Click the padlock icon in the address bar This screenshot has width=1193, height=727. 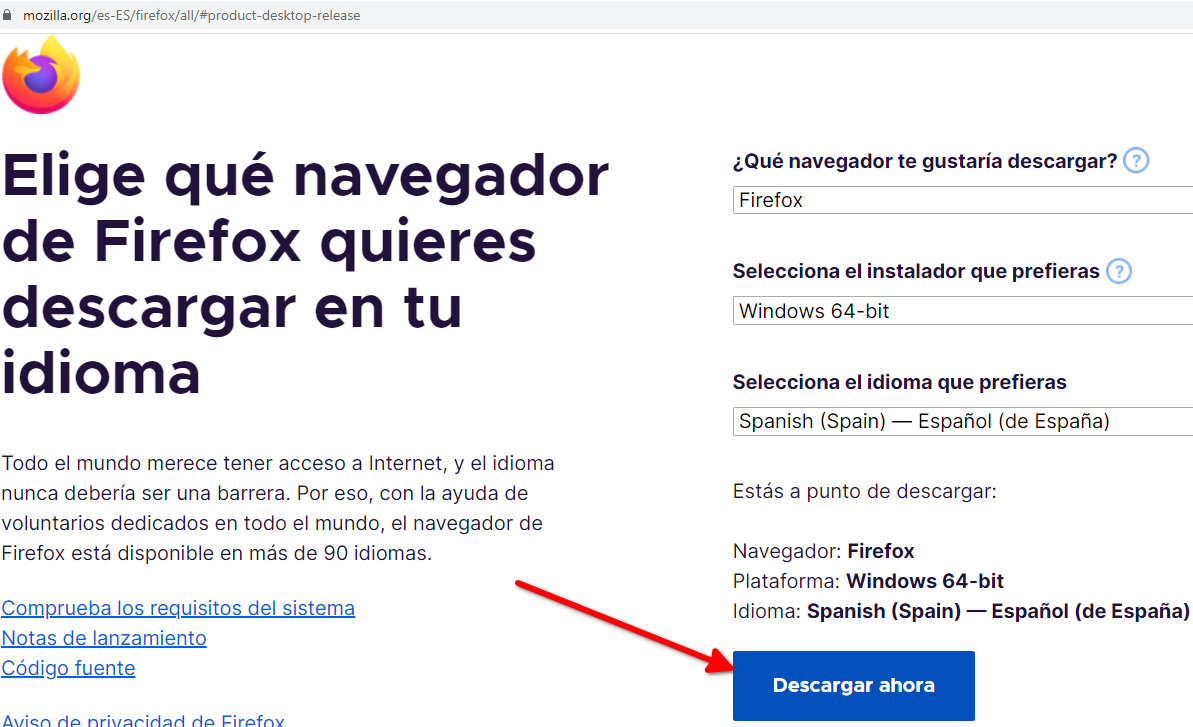(x=7, y=14)
